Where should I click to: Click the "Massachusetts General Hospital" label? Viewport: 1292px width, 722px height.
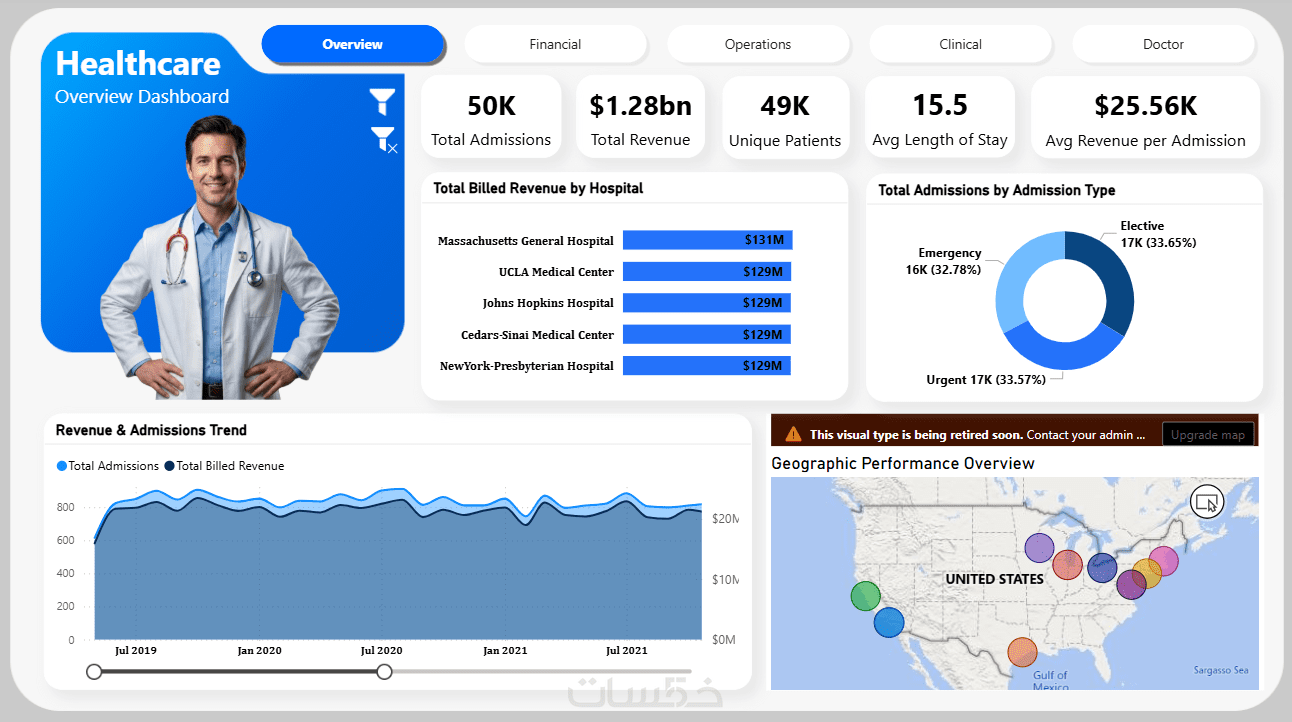click(526, 241)
